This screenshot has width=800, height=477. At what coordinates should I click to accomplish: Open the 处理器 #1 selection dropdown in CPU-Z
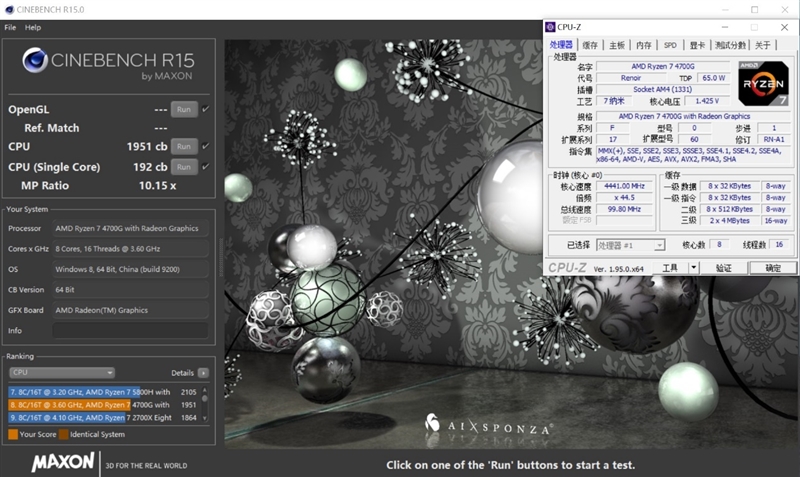pyautogui.click(x=630, y=245)
